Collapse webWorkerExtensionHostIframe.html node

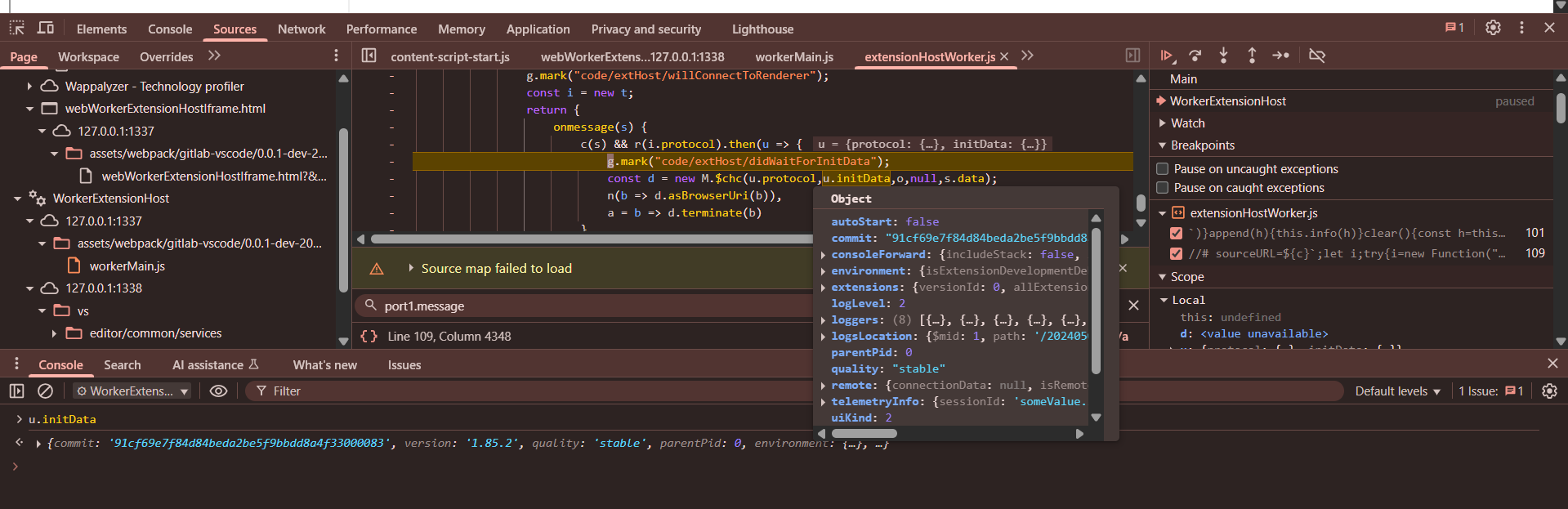(29, 108)
